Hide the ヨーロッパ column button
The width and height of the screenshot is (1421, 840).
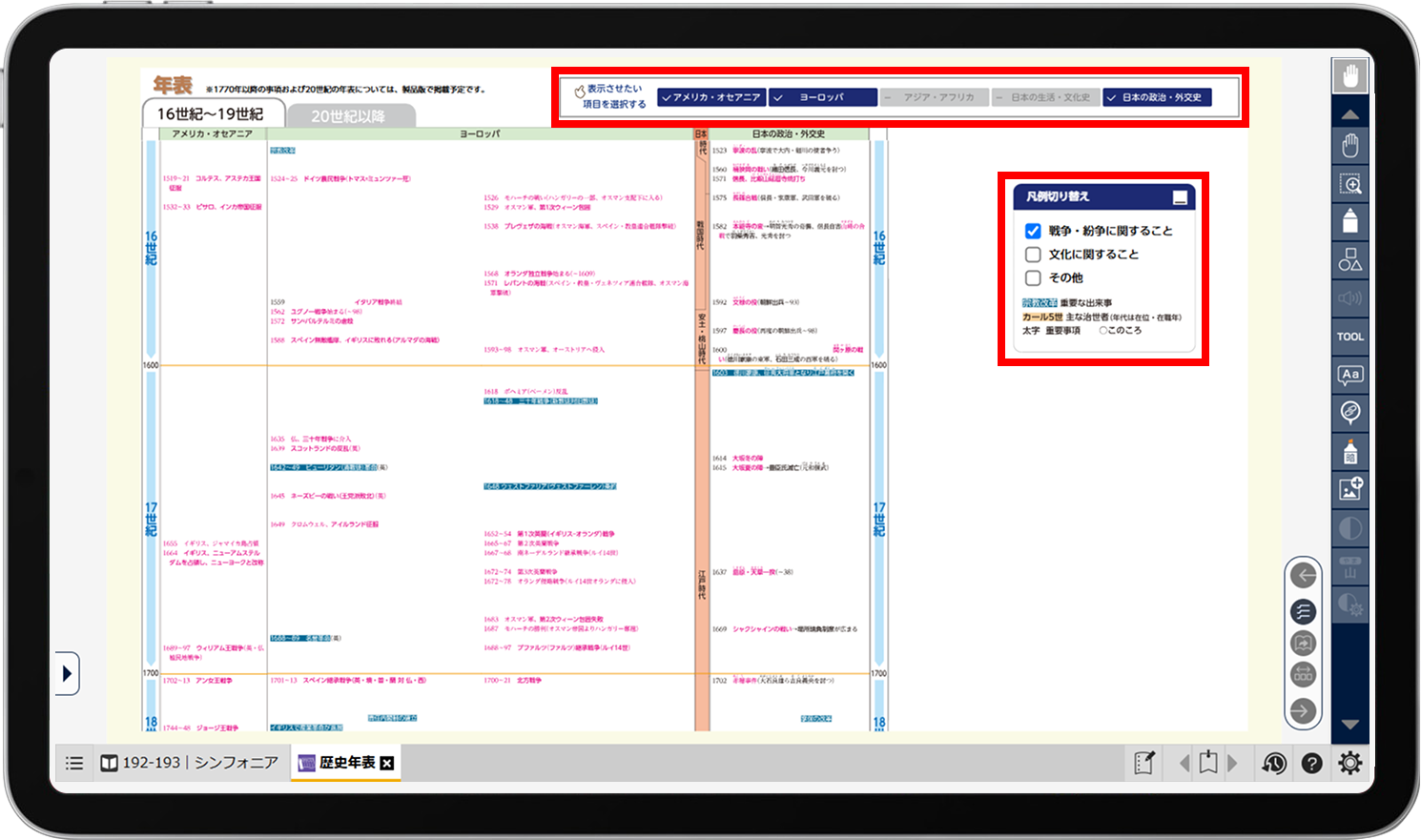[822, 97]
